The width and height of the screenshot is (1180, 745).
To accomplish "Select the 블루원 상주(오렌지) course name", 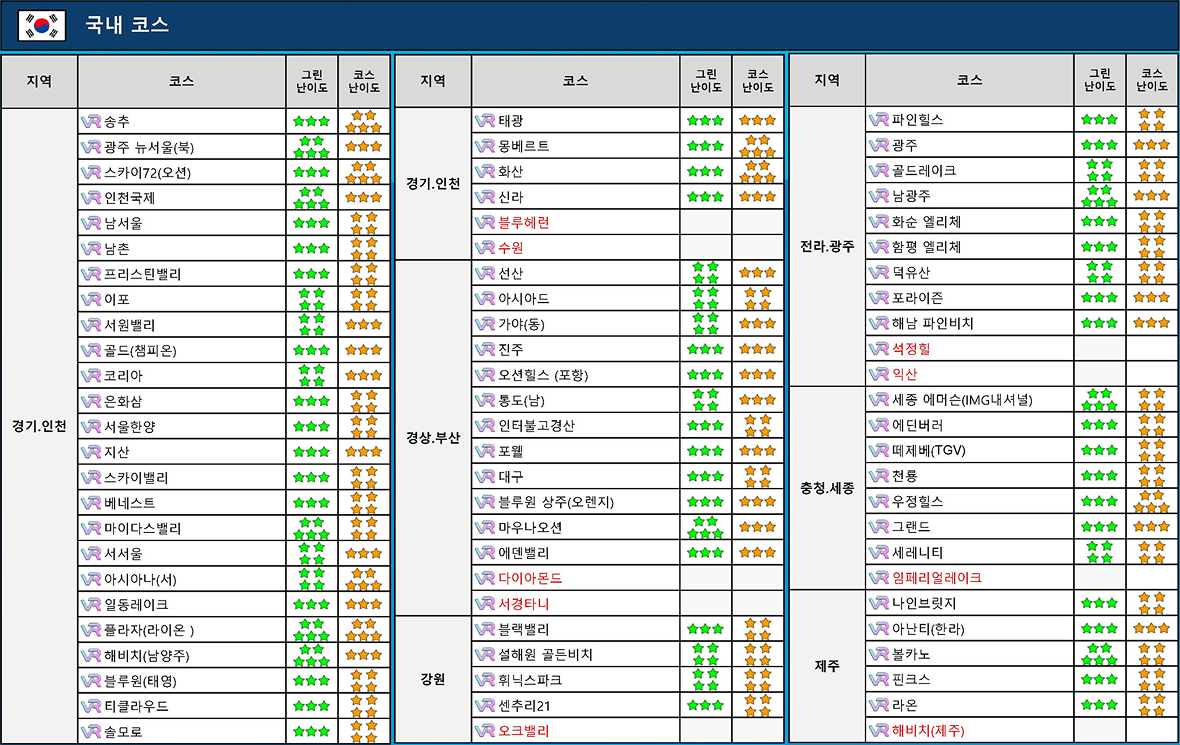I will (x=556, y=502).
